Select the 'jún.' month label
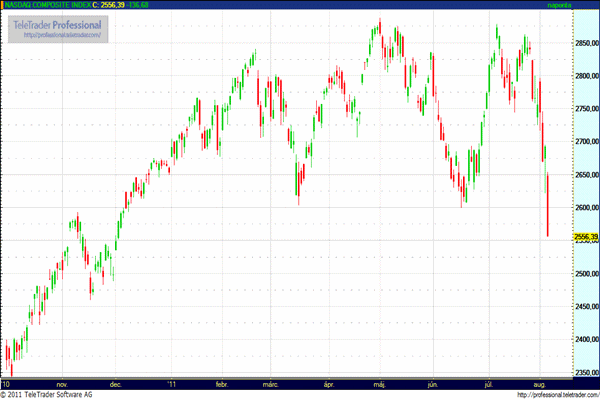The height and width of the screenshot is (400, 600). [x=432, y=383]
